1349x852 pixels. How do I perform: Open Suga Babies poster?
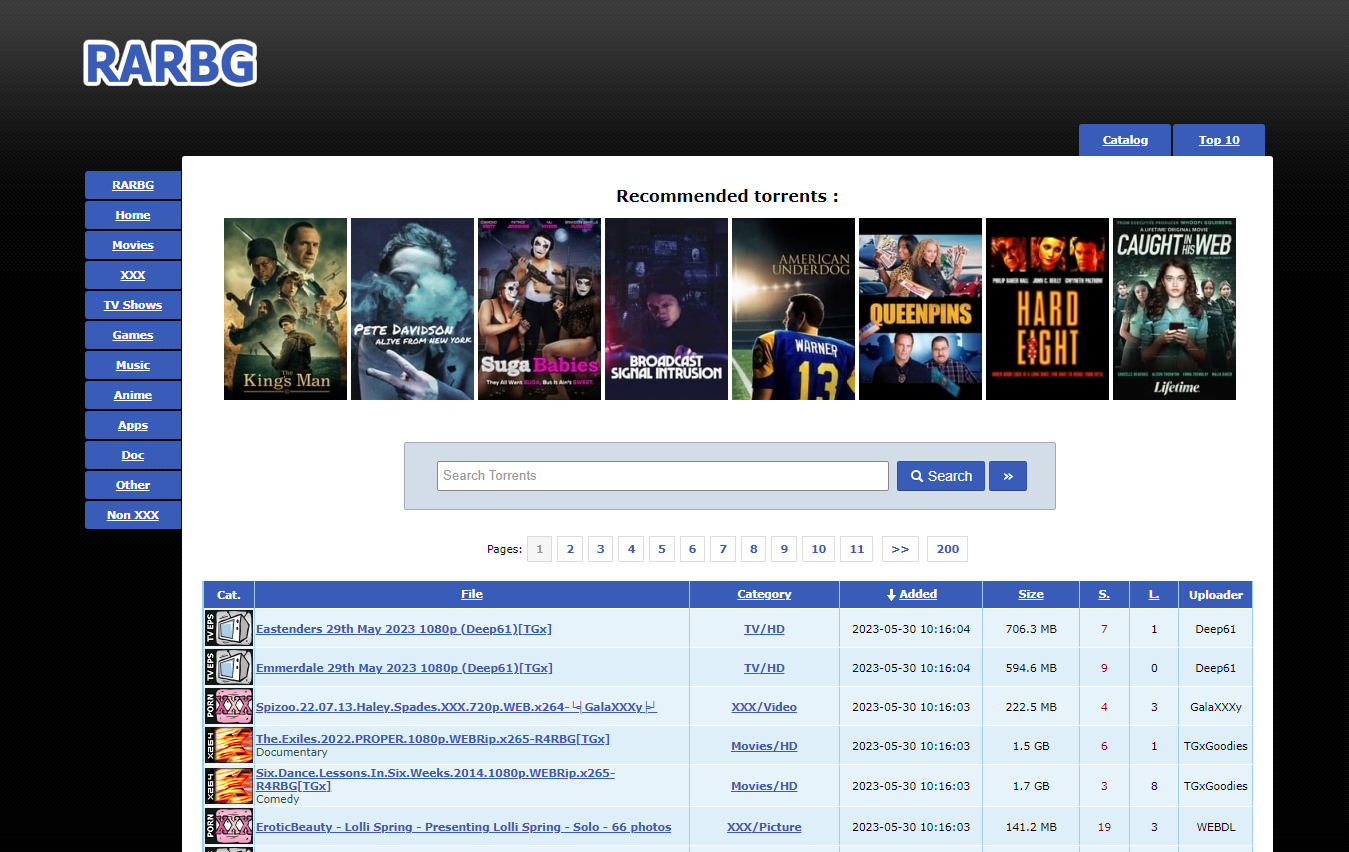[x=539, y=309]
